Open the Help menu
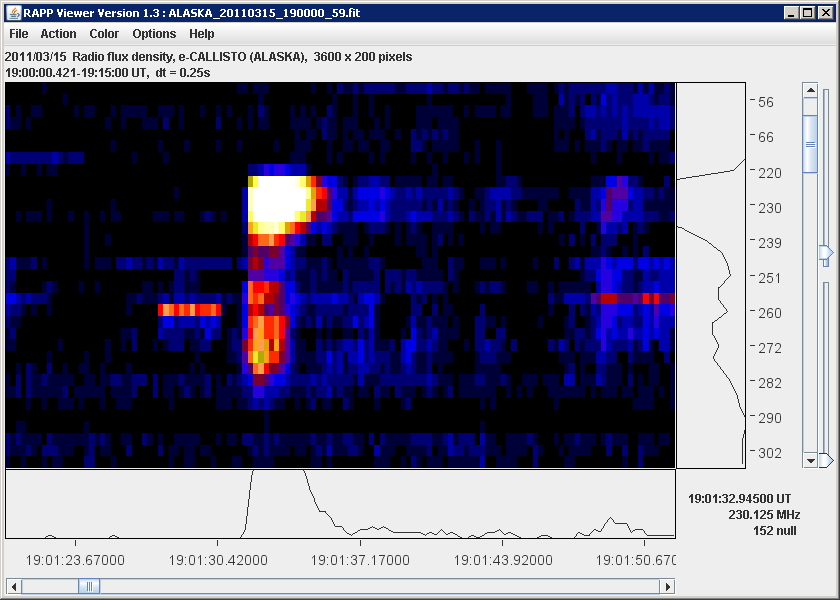The height and width of the screenshot is (600, 840). tap(201, 34)
